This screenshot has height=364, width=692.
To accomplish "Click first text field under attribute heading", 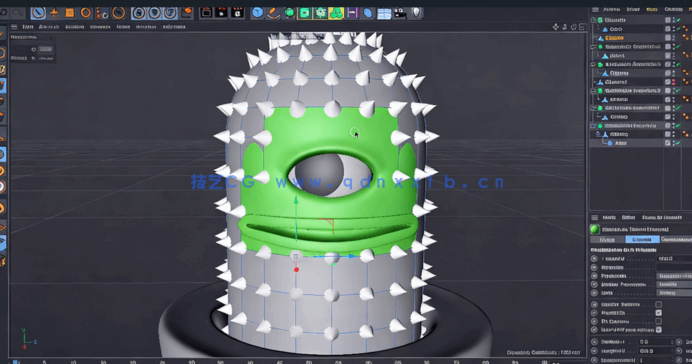I will pyautogui.click(x=674, y=259).
